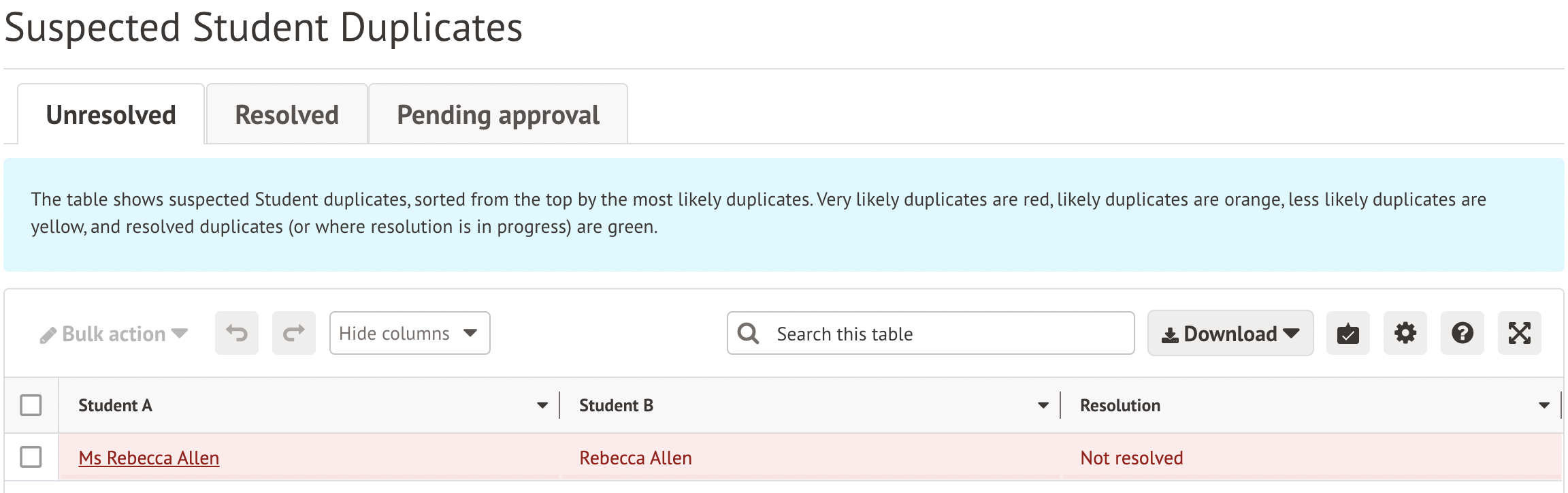Select the Unresolved tab
The height and width of the screenshot is (493, 1568).
111,114
